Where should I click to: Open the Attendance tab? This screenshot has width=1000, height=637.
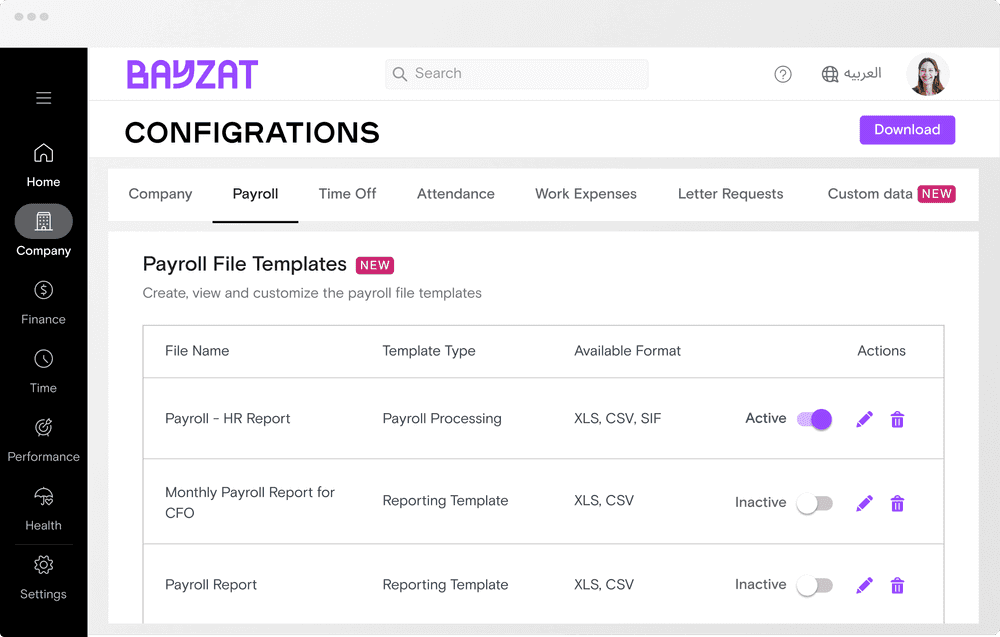456,194
